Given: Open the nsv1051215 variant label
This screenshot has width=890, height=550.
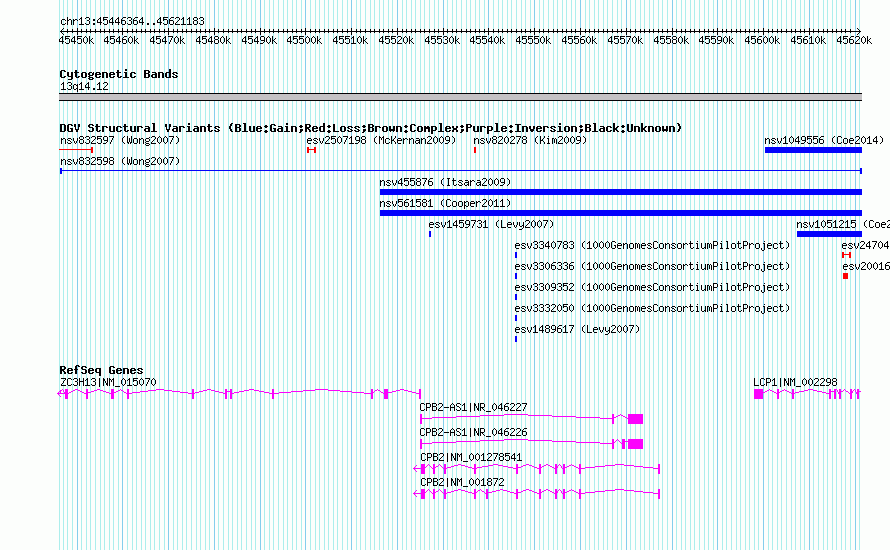Looking at the screenshot, I should [843, 224].
